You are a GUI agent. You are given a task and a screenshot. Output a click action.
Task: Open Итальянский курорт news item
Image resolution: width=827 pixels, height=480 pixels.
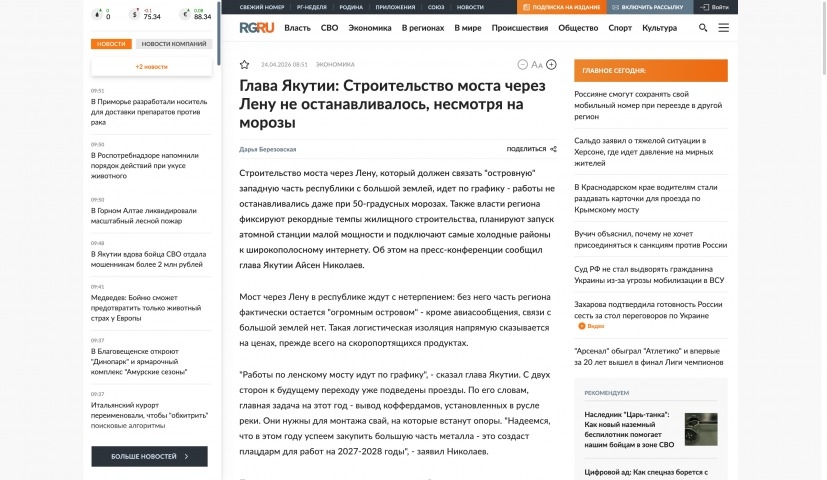[149, 415]
